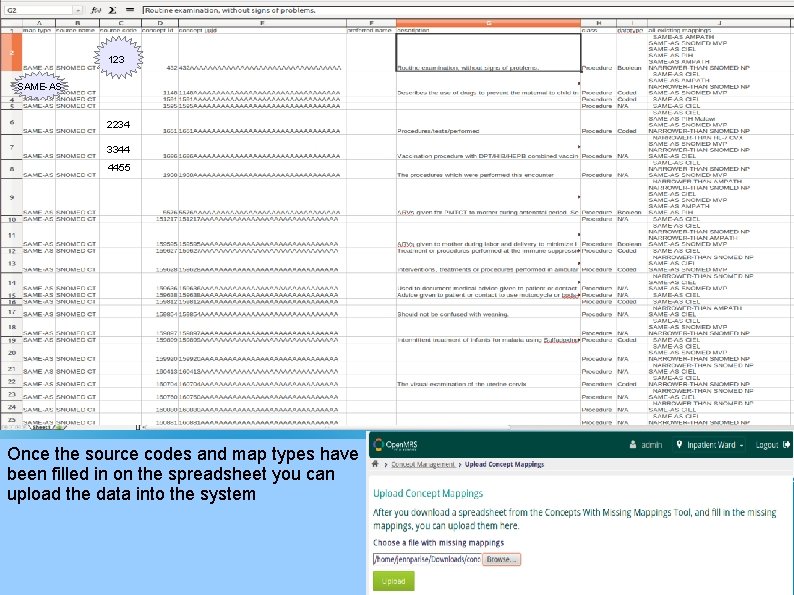Image resolution: width=794 pixels, height=595 pixels.
Task: Select column A header
Action: click(39, 23)
